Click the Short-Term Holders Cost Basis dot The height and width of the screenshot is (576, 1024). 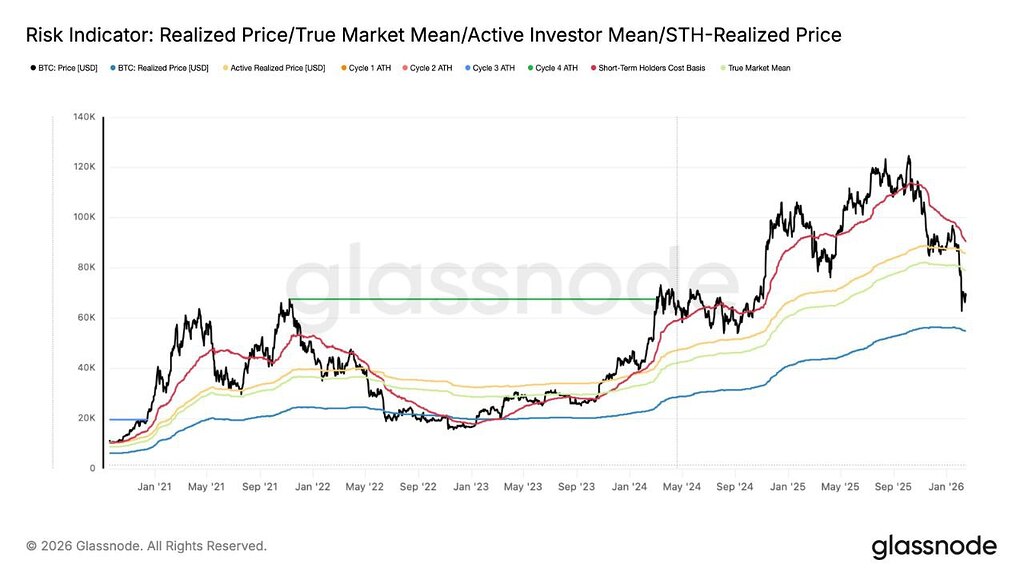click(593, 68)
